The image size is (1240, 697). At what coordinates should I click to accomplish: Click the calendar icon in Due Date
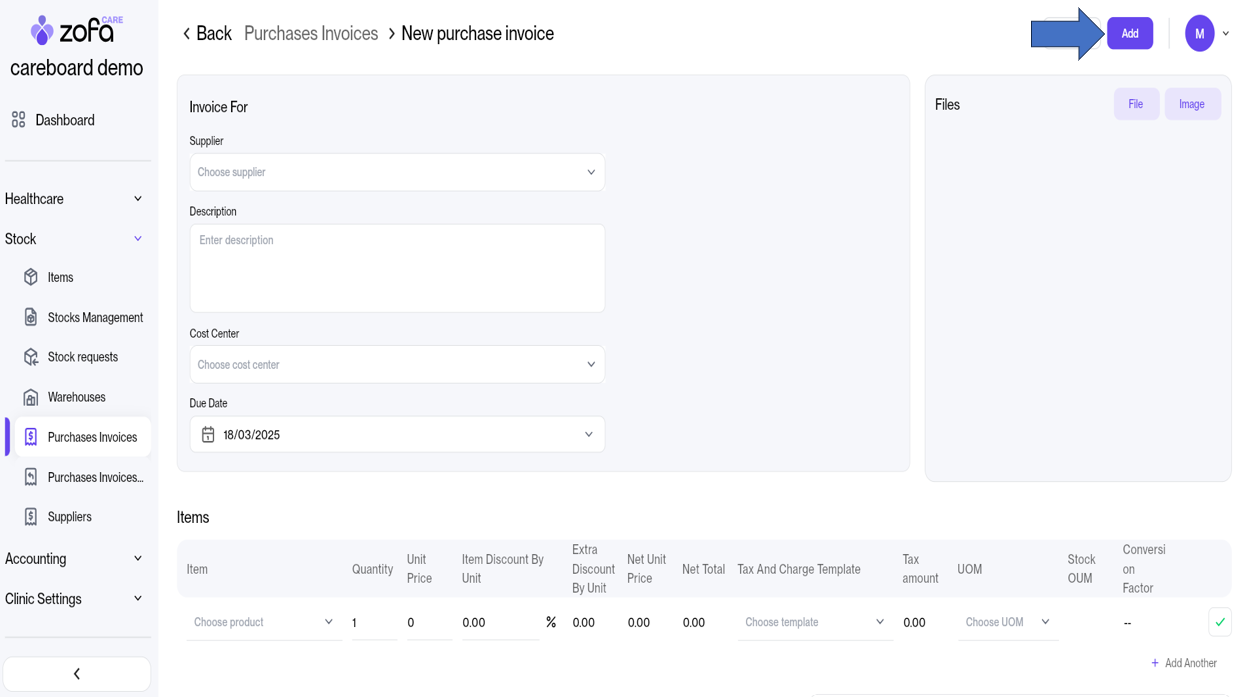pyautogui.click(x=208, y=435)
